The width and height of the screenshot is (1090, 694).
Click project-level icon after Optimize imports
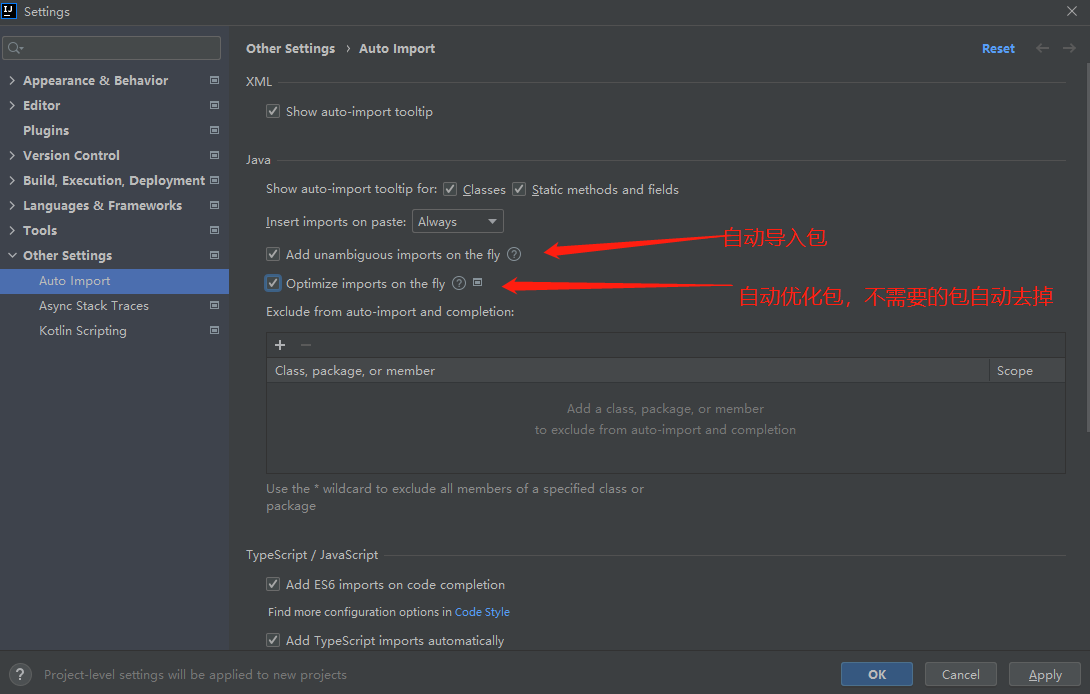(478, 282)
